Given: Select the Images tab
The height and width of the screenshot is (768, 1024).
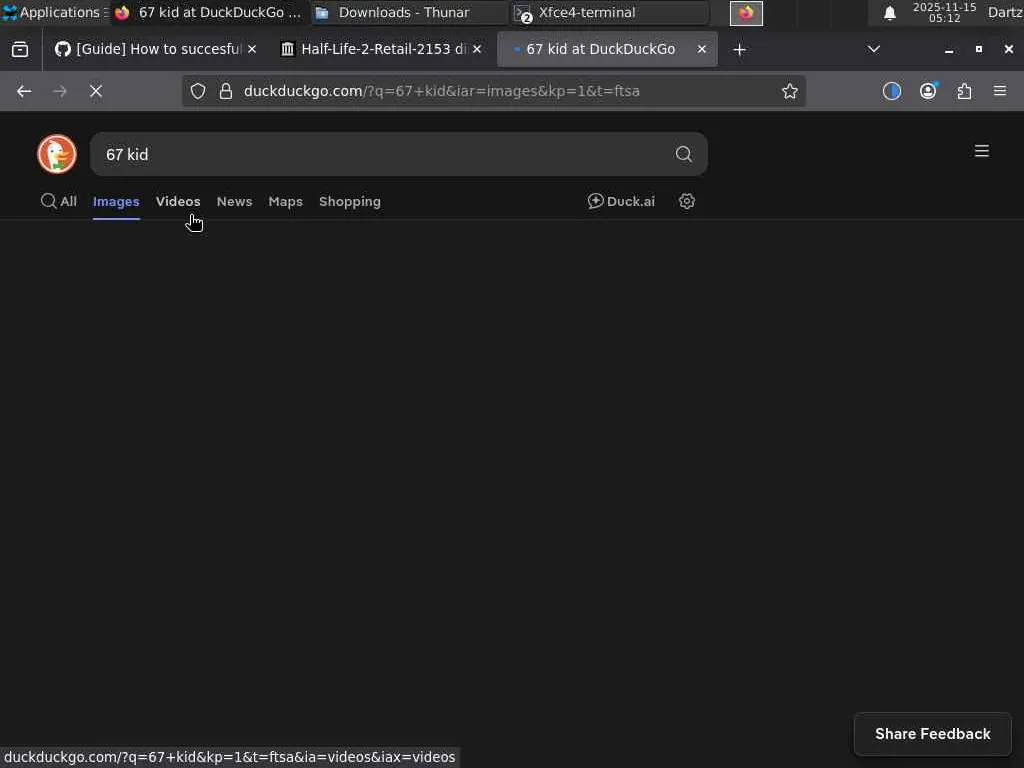Looking at the screenshot, I should [116, 201].
